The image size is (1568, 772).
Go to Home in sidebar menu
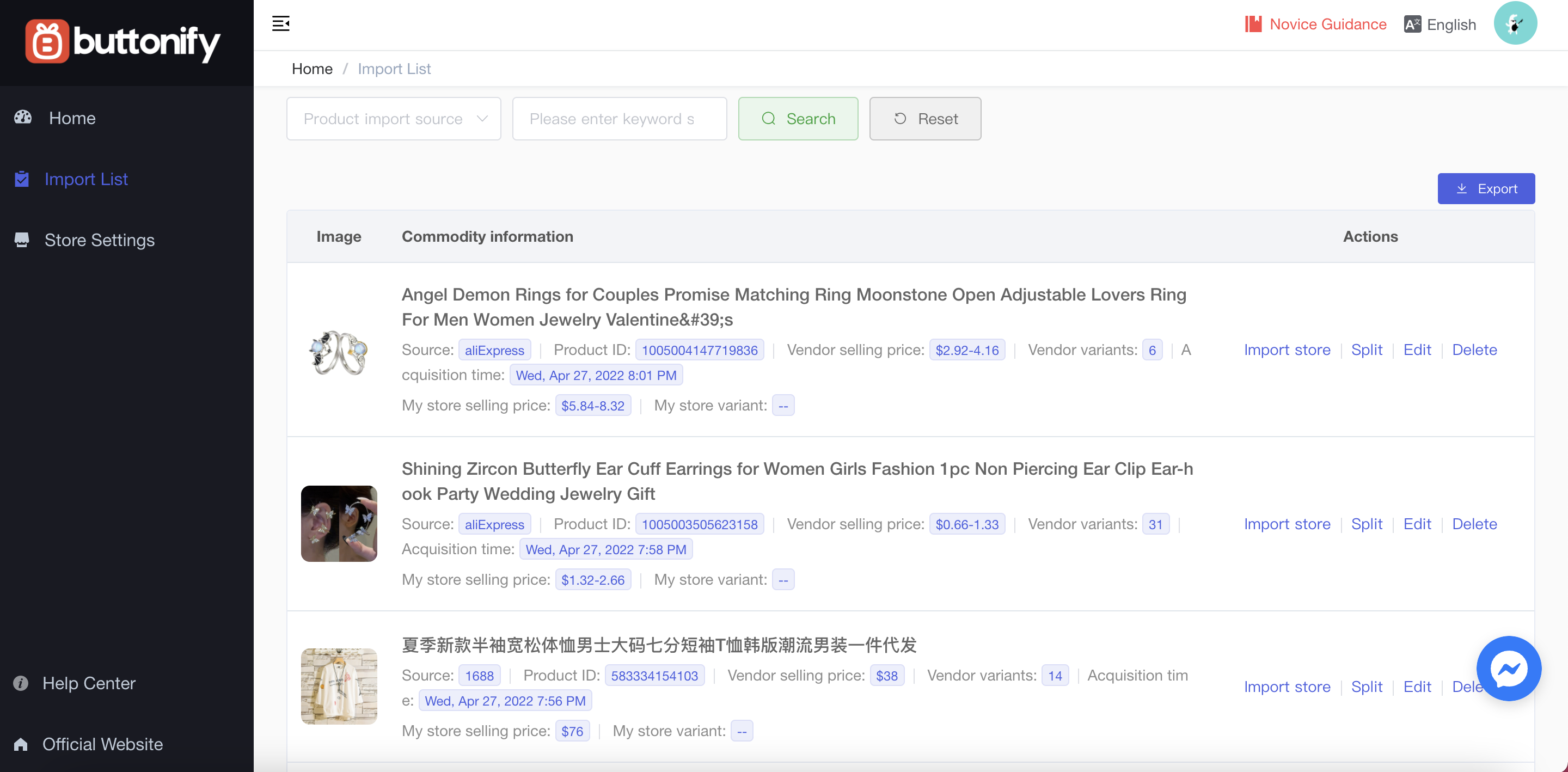coord(72,118)
